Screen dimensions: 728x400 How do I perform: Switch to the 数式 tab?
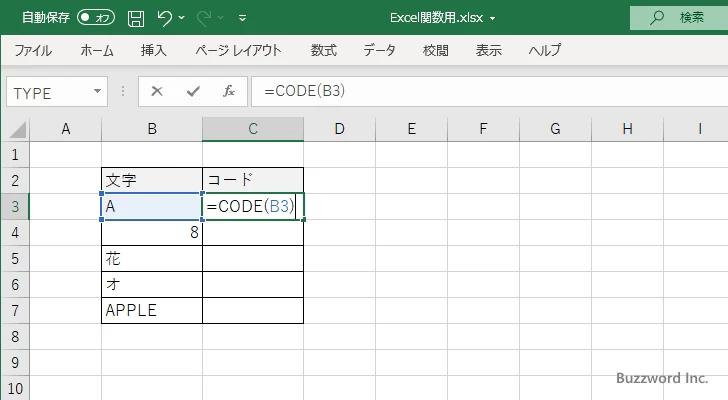click(x=324, y=50)
